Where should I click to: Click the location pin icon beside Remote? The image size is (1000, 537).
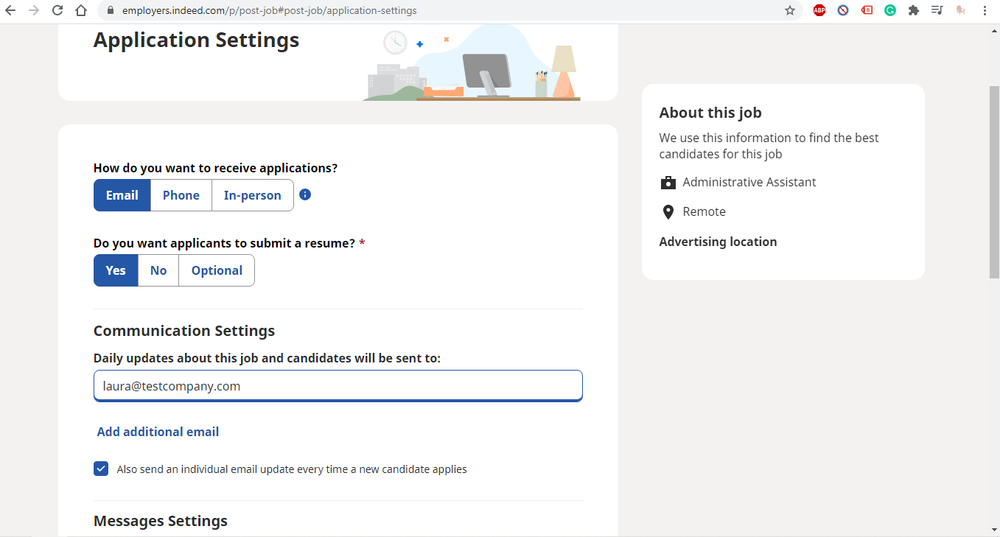(668, 212)
